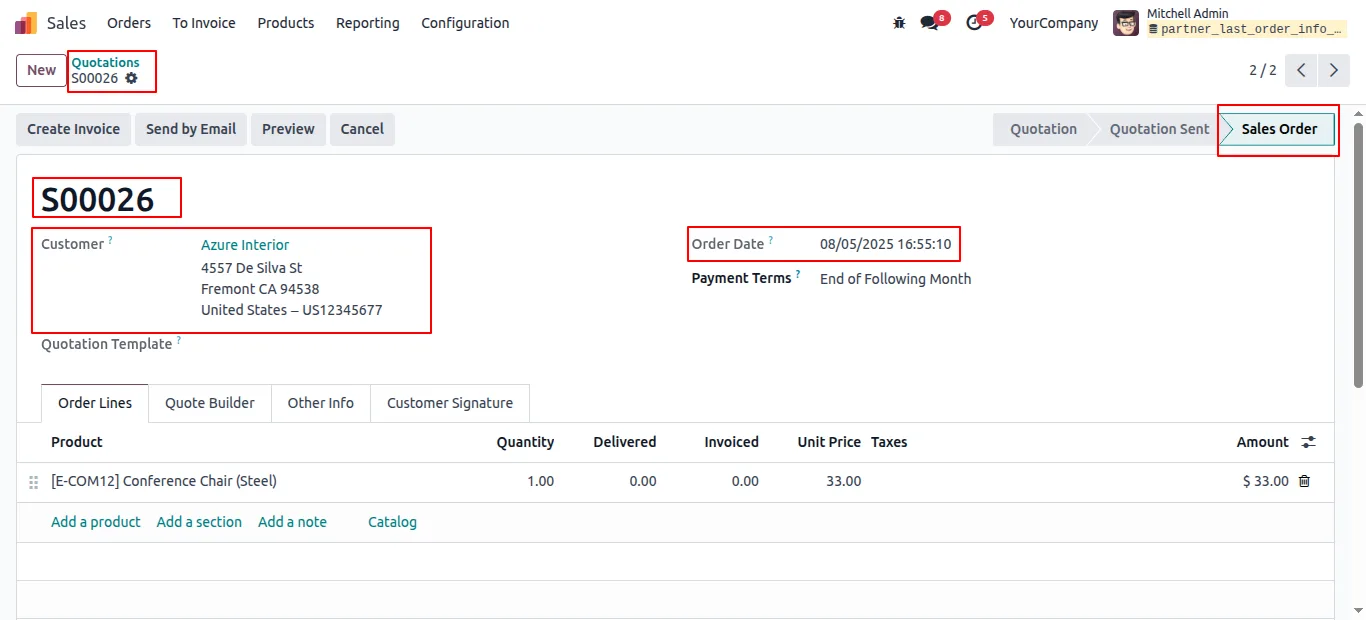This screenshot has height=620, width=1366.
Task: Open the Mitchell Admin user menu
Action: 1230,22
